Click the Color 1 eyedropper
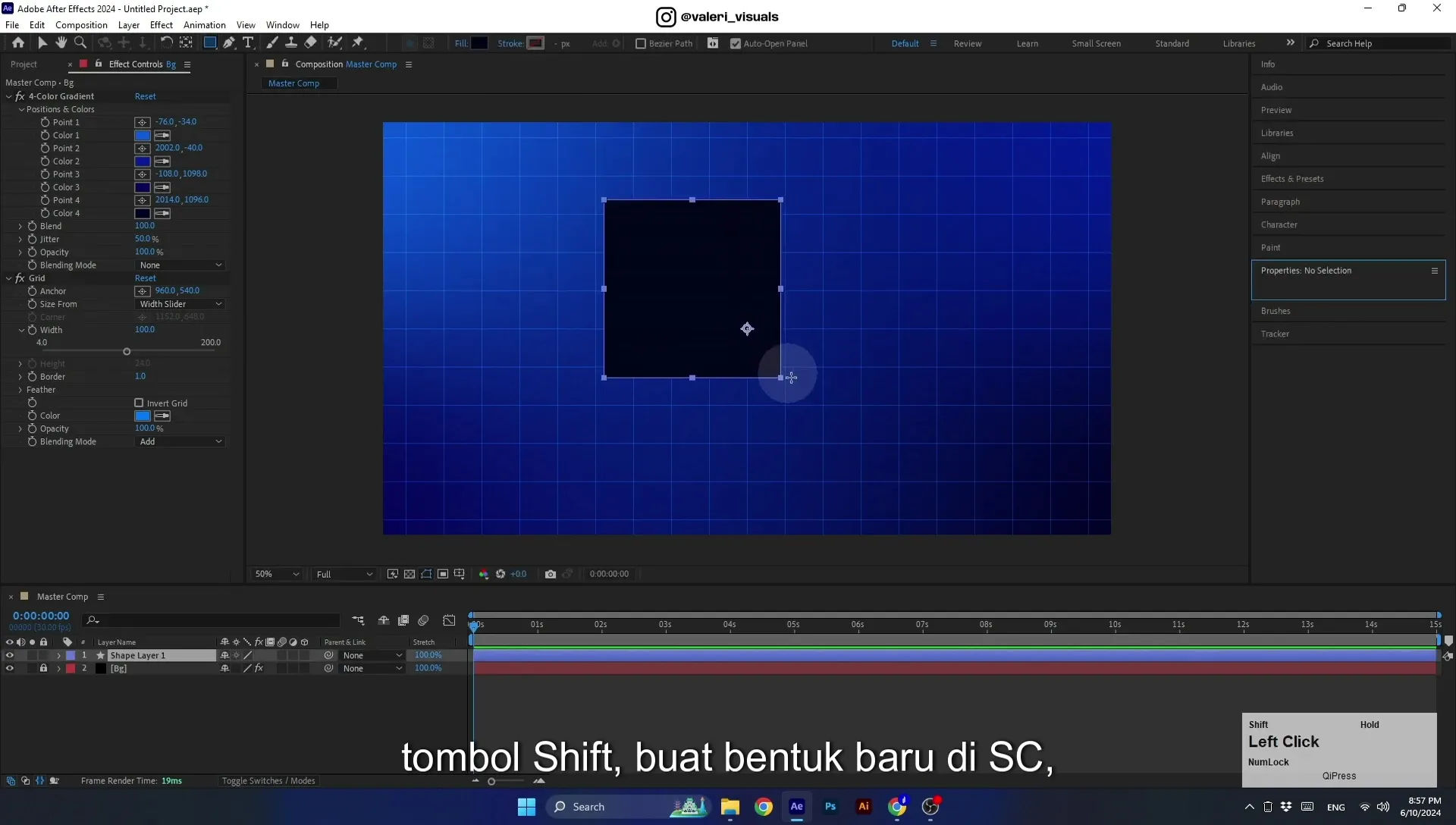 162,136
